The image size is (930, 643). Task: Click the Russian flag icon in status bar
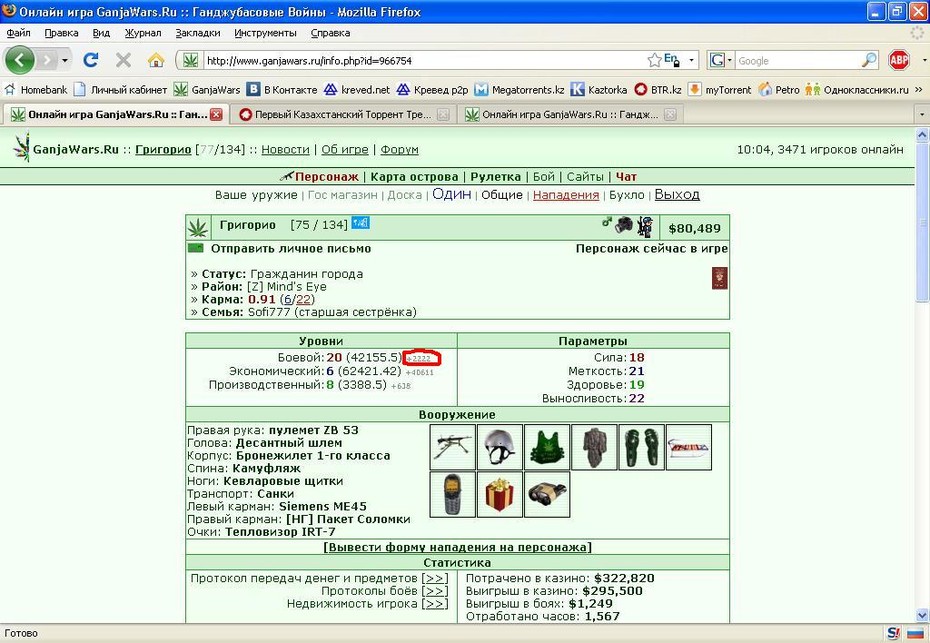click(915, 634)
